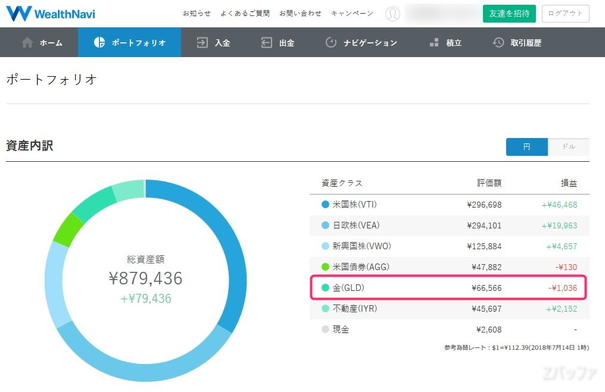This screenshot has height=392, width=605.
Task: Click the value ¥294,101
Action: tap(484, 226)
